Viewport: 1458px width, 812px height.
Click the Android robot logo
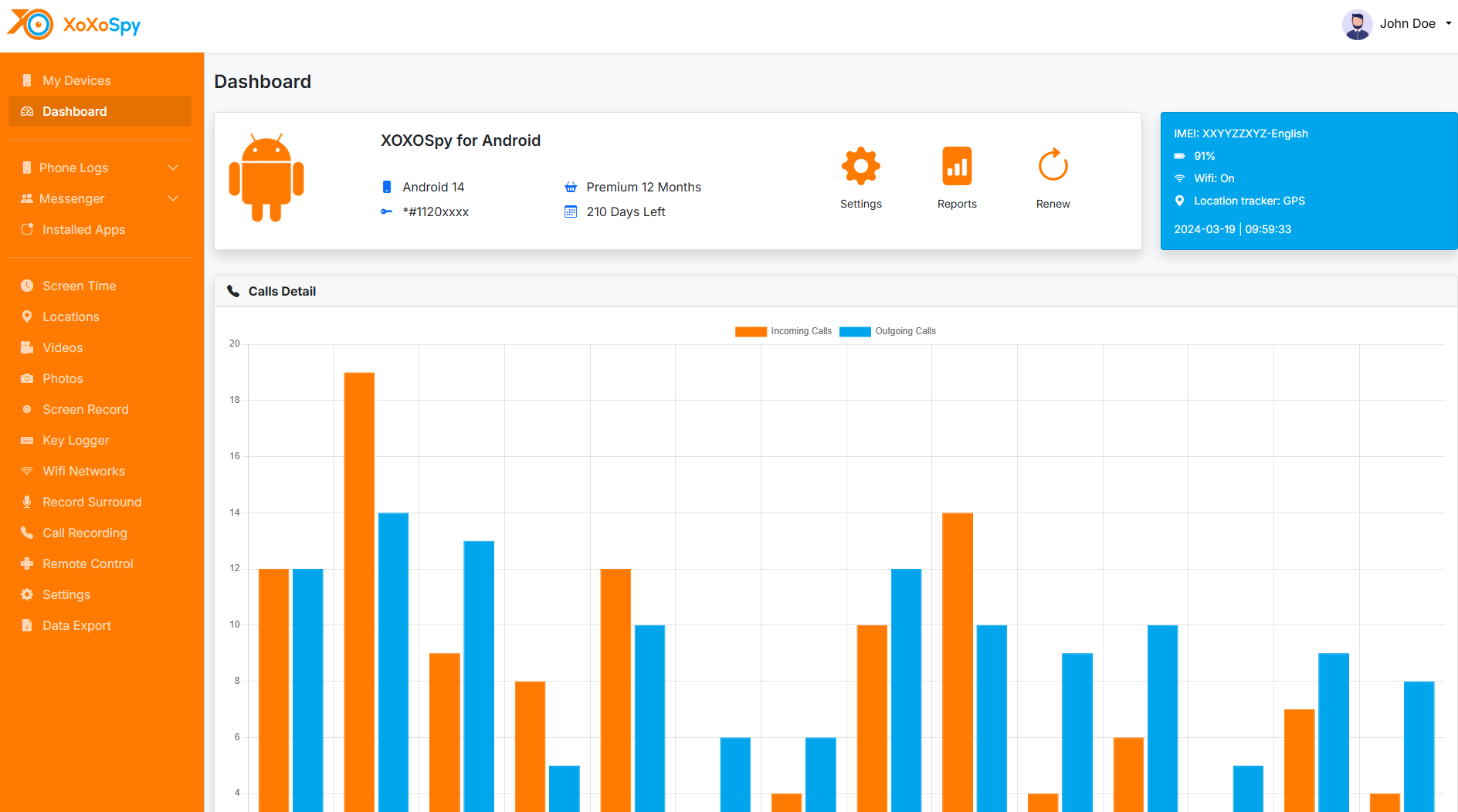[266, 178]
